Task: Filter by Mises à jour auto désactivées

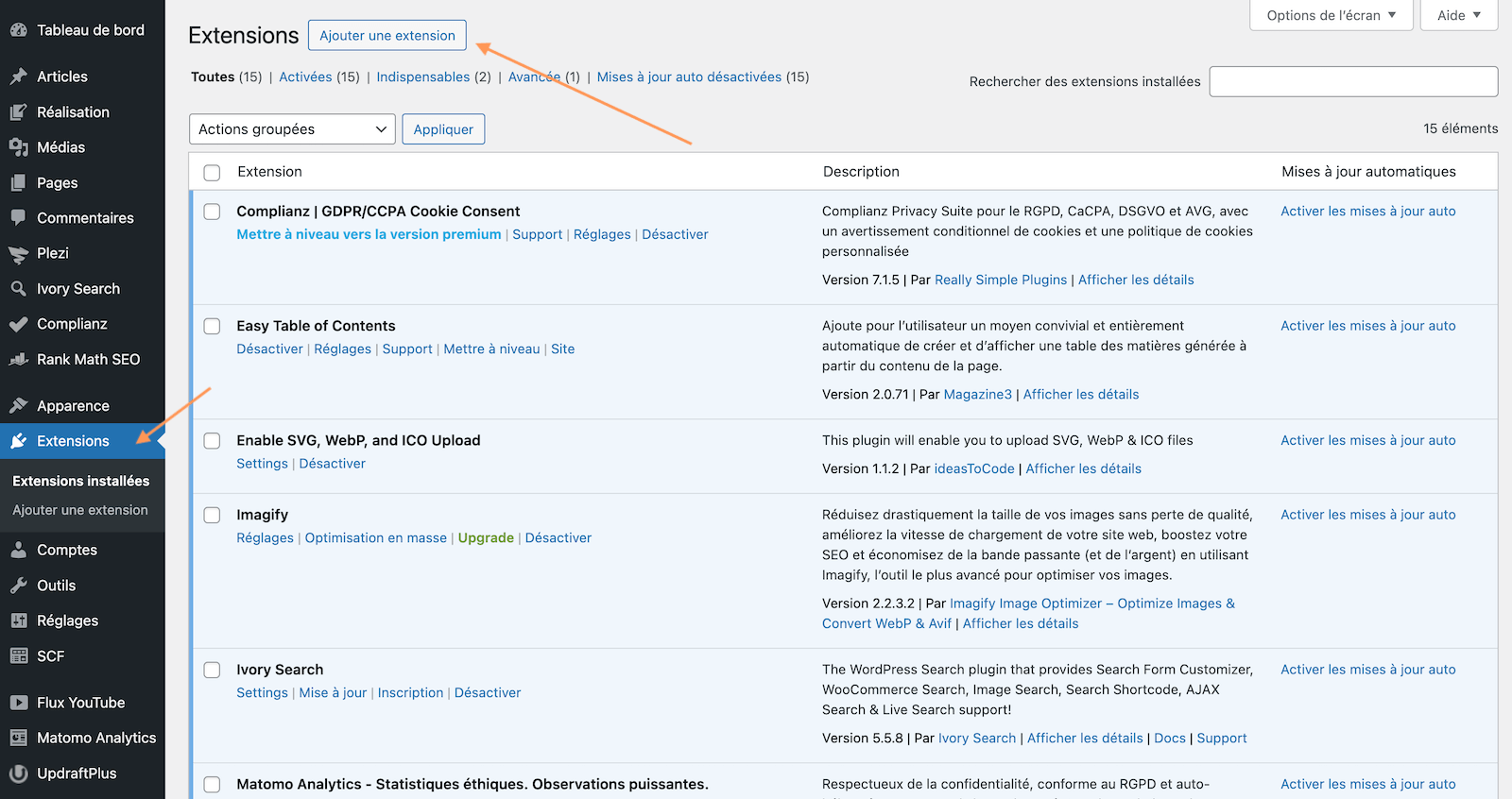Action: 689,76
